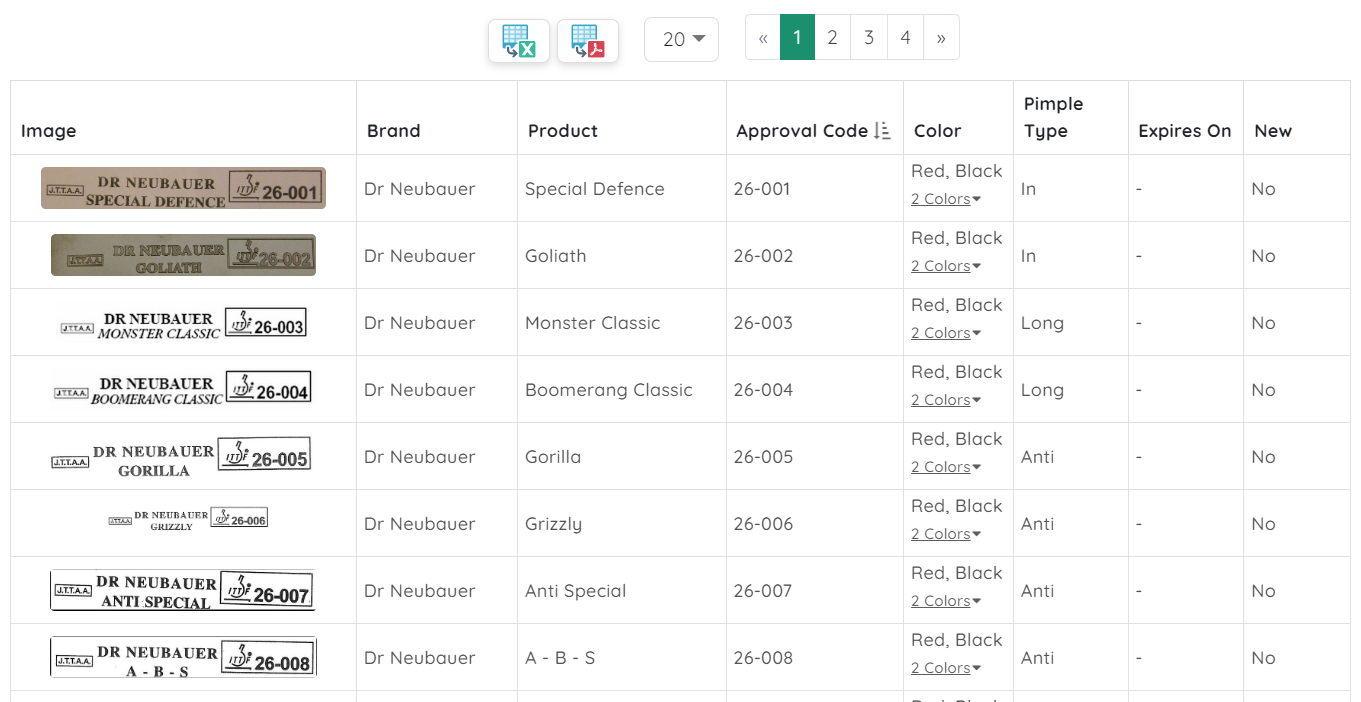Expand 2 Colors for Anti Special row
1361x702 pixels.
click(945, 601)
